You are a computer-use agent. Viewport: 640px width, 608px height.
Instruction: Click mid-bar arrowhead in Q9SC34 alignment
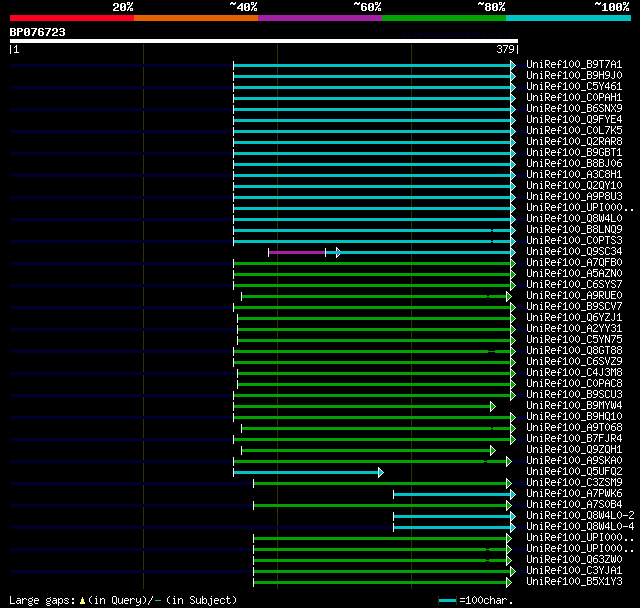click(338, 253)
